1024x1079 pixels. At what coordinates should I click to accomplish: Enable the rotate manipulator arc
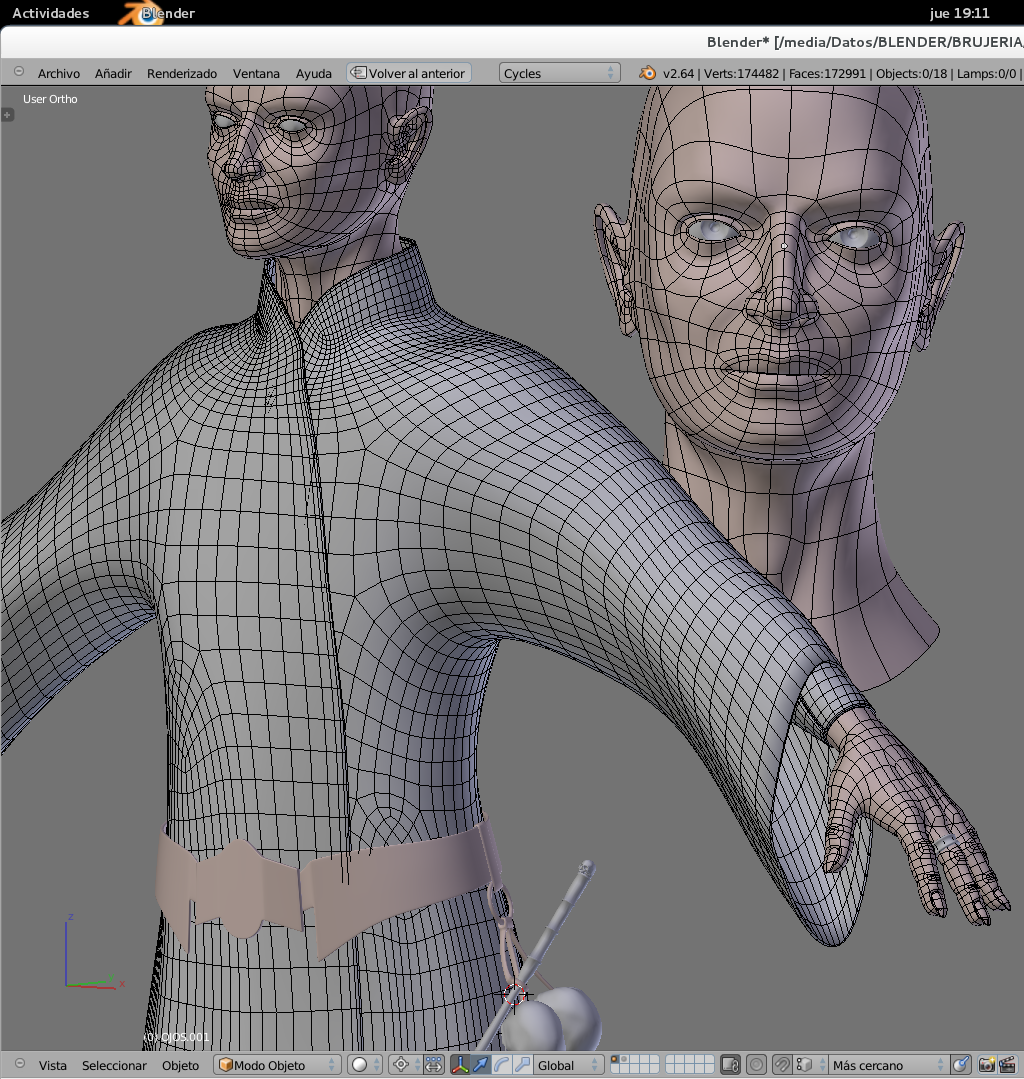pos(501,1065)
